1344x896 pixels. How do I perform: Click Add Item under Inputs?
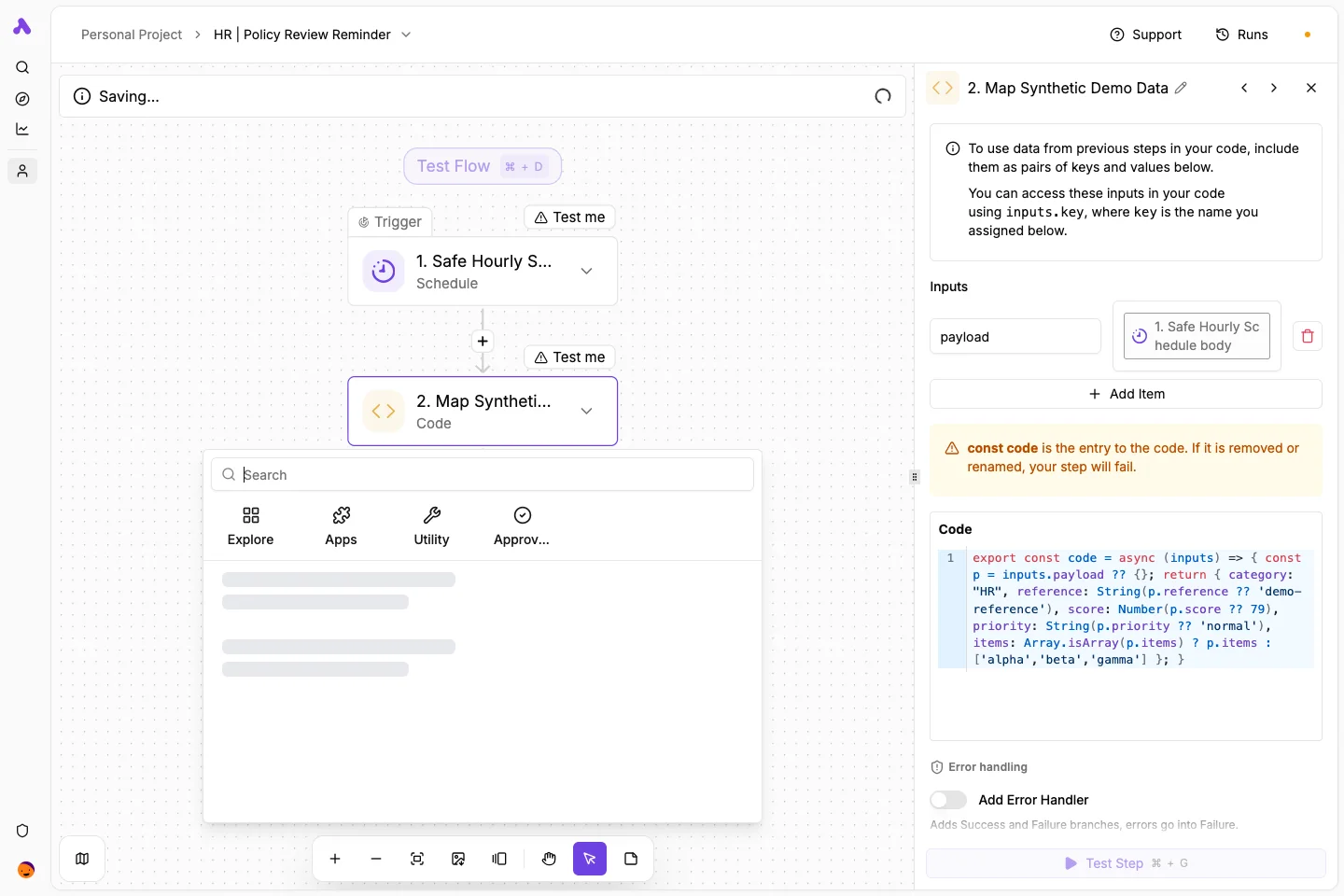(x=1126, y=394)
